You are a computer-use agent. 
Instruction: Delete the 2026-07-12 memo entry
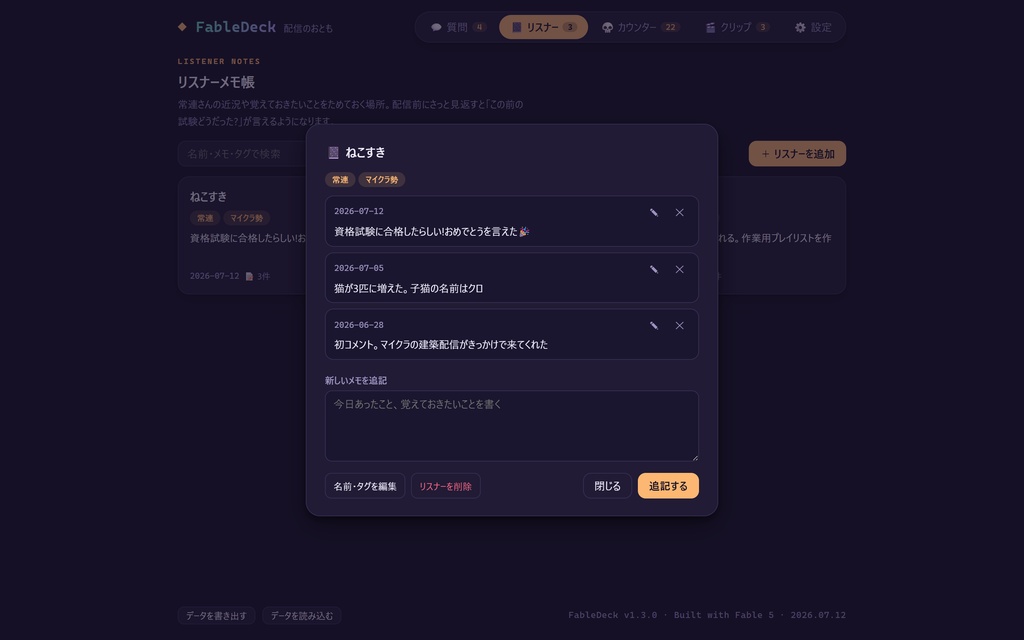click(679, 212)
